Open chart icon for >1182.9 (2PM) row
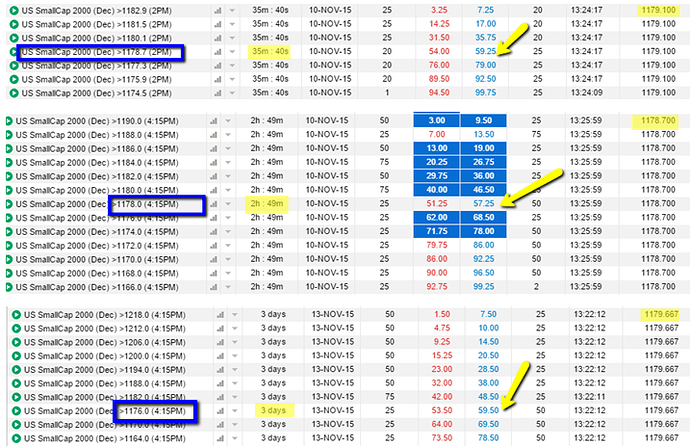This screenshot has width=690, height=446. [218, 11]
